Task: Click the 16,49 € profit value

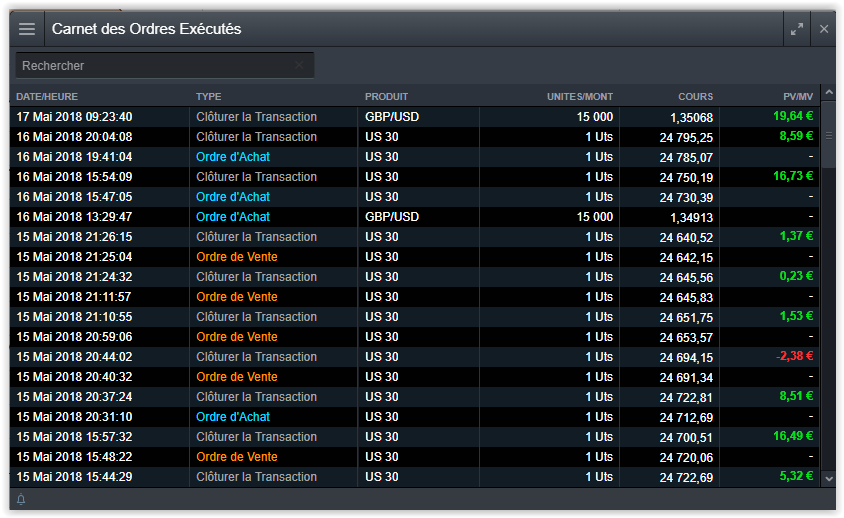Action: (793, 436)
